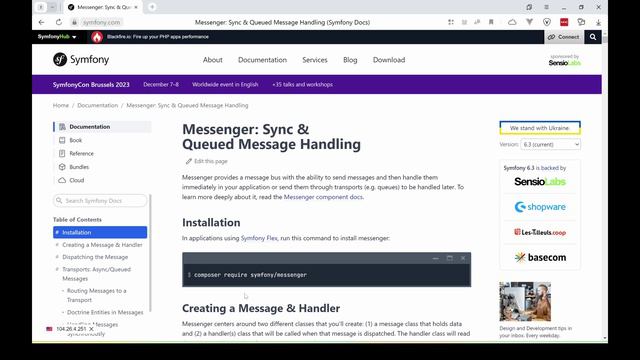Click the Blackfire.io performance banner link

[158, 37]
